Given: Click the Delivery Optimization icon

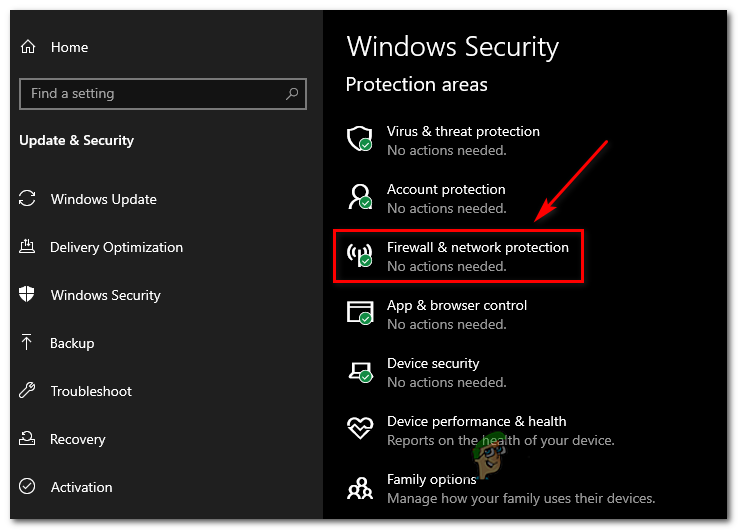Looking at the screenshot, I should point(28,247).
